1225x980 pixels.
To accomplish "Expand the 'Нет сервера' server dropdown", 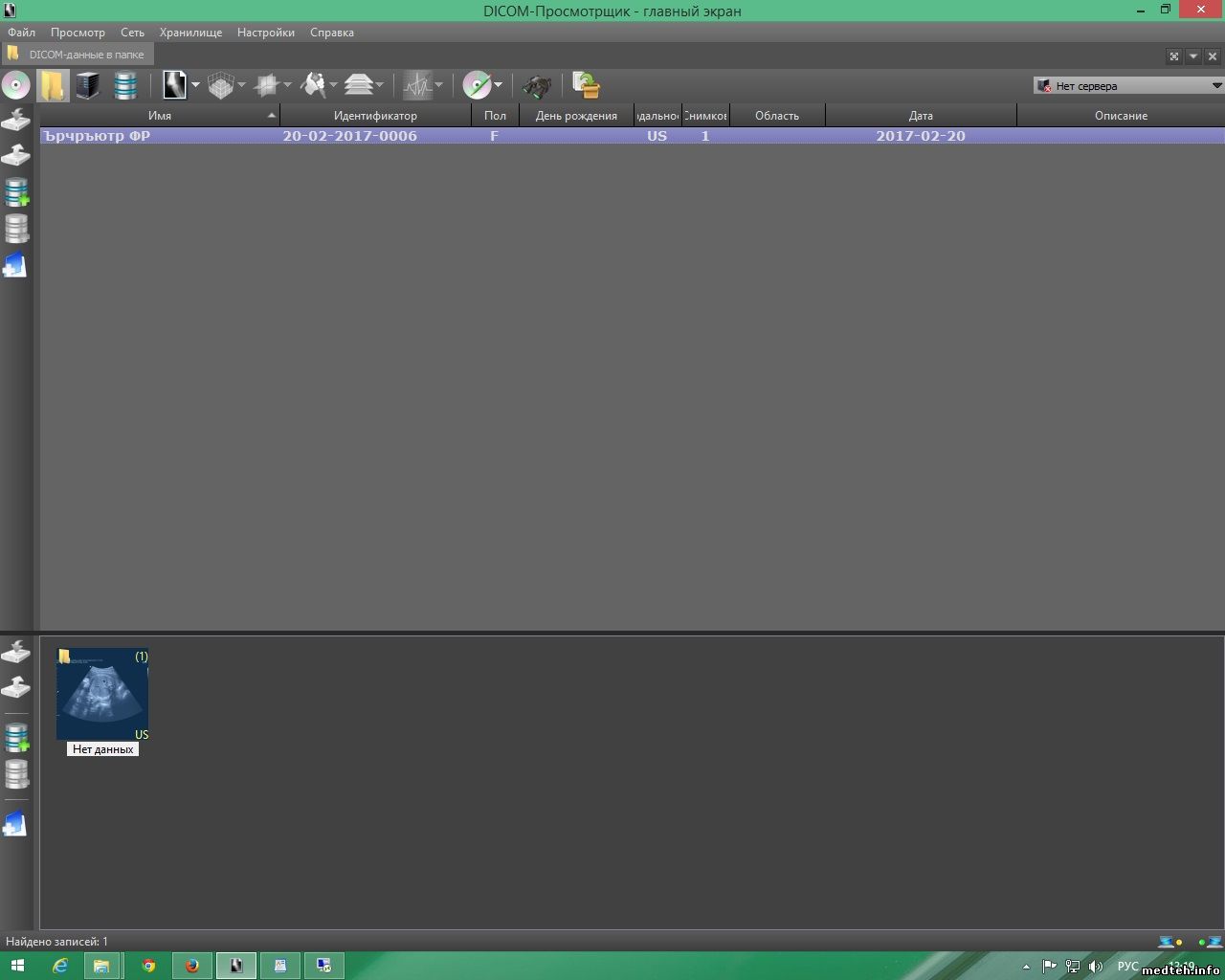I will pyautogui.click(x=1216, y=86).
